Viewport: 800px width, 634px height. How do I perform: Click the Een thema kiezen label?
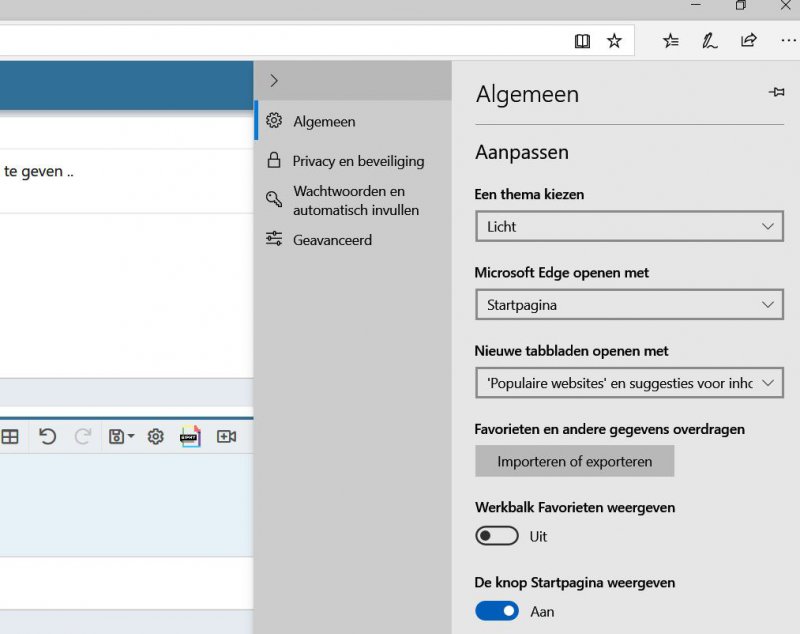pyautogui.click(x=529, y=194)
